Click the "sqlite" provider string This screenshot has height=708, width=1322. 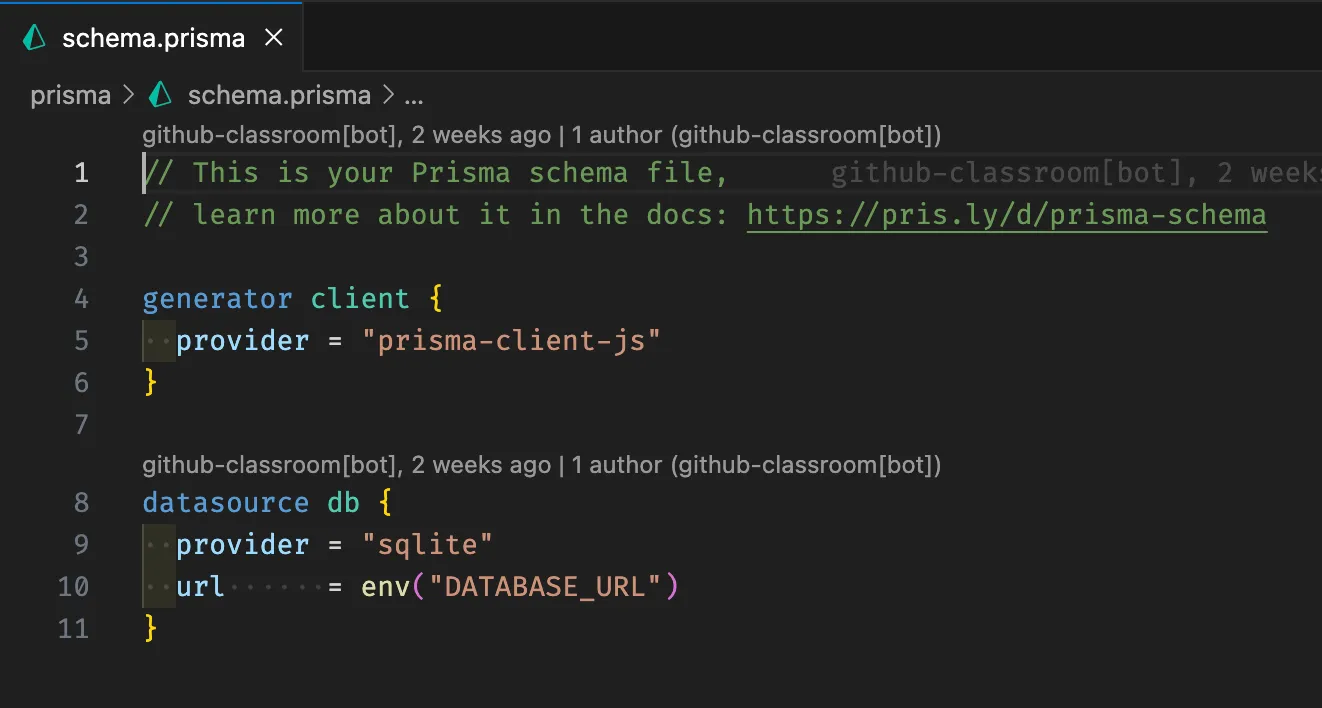coord(428,545)
